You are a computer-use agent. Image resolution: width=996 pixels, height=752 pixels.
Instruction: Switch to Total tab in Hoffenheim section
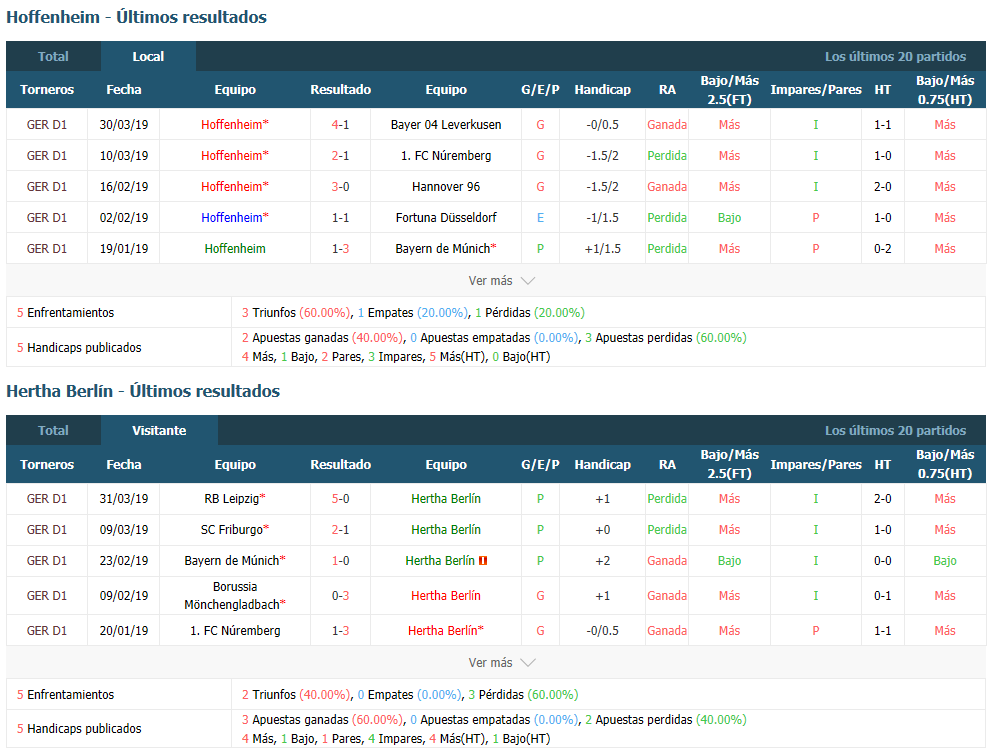coord(53,57)
